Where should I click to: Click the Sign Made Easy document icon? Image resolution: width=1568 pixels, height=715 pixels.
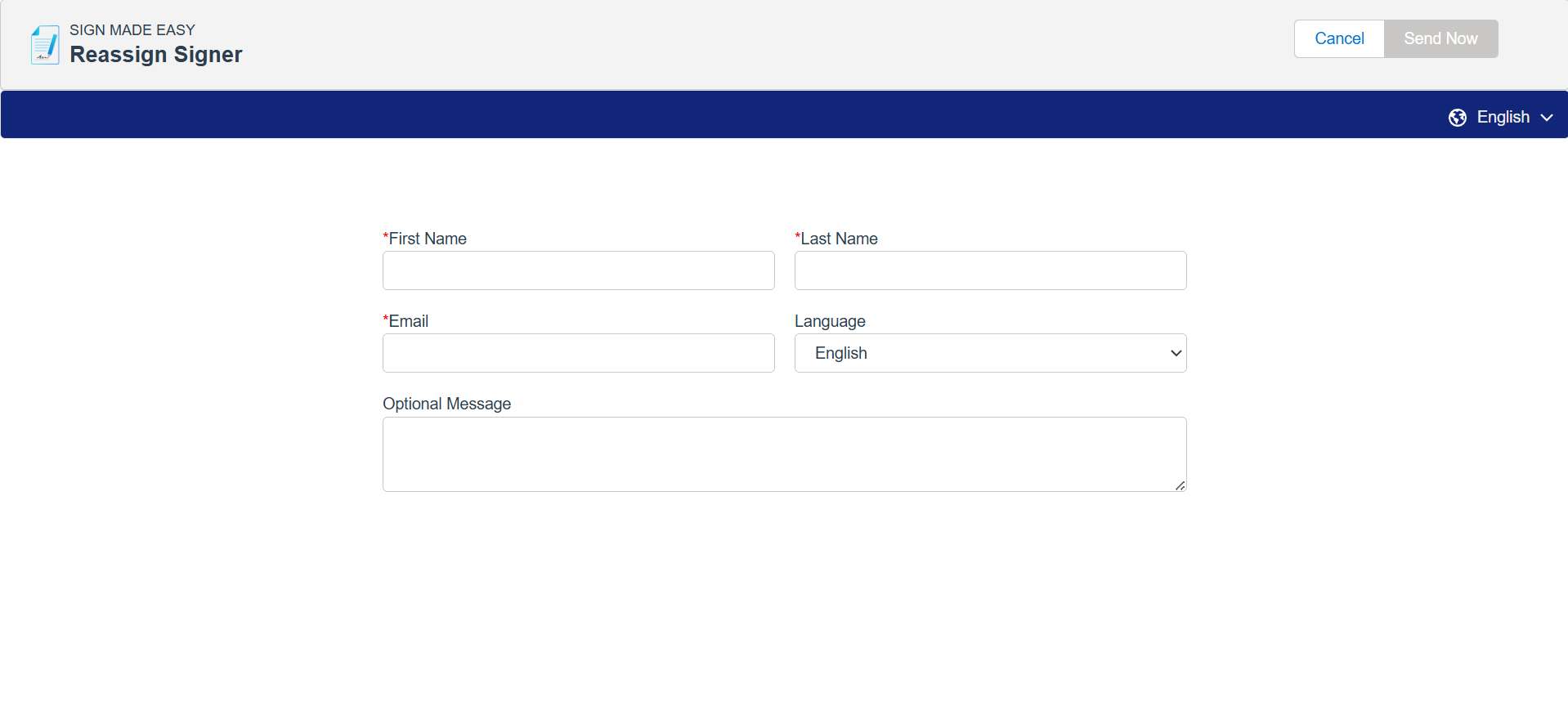(x=45, y=44)
